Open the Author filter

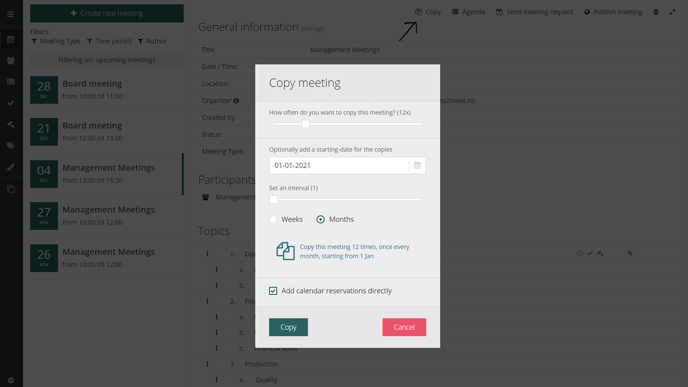click(x=152, y=41)
